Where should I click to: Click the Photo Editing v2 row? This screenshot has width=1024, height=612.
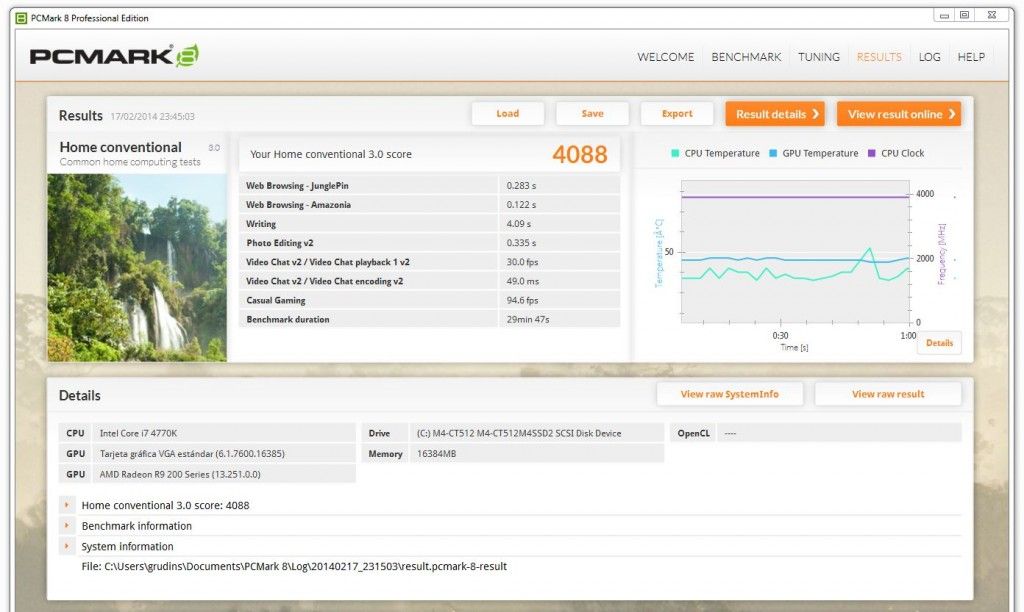tap(429, 243)
